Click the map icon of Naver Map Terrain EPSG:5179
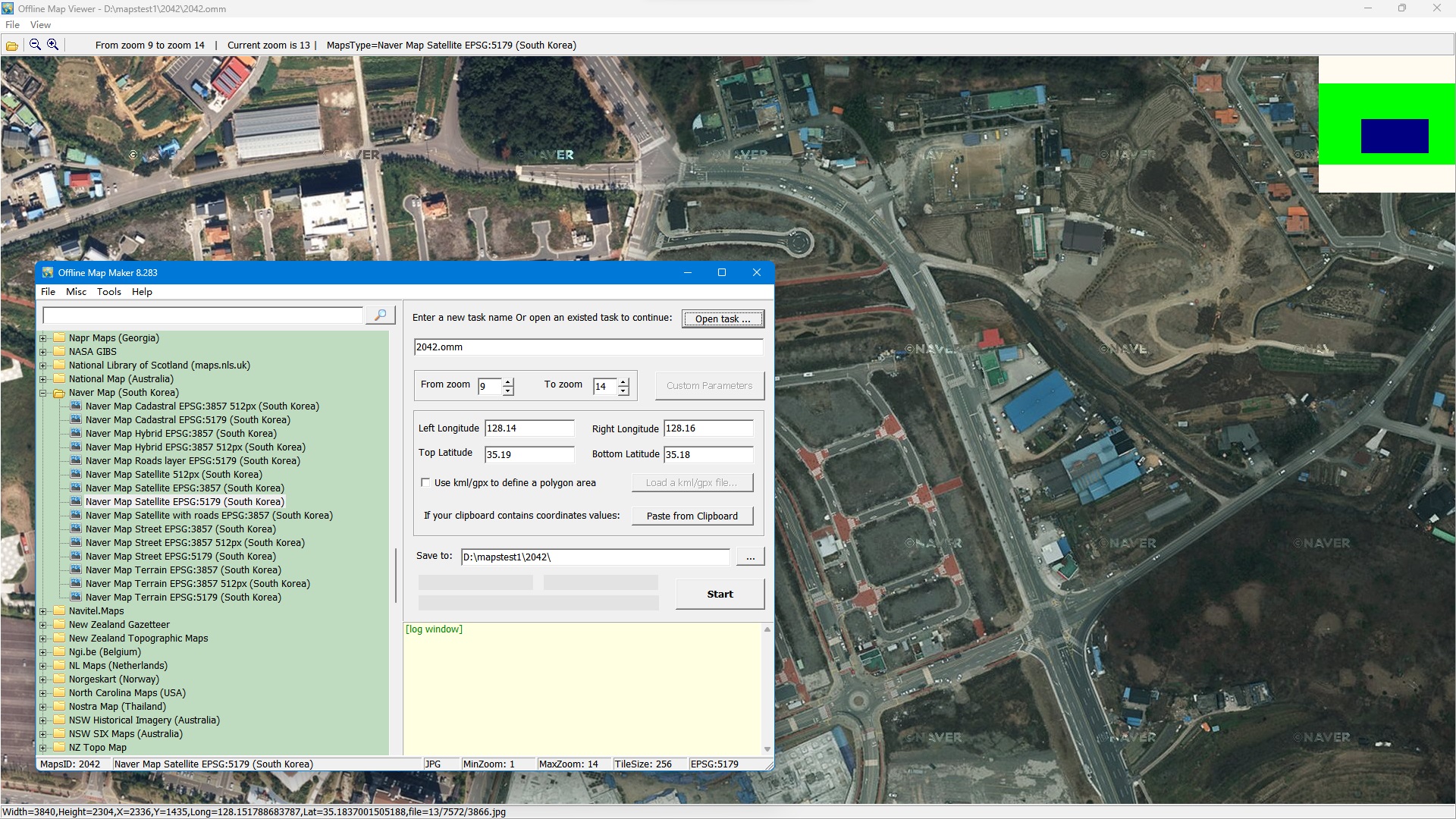 [76, 597]
